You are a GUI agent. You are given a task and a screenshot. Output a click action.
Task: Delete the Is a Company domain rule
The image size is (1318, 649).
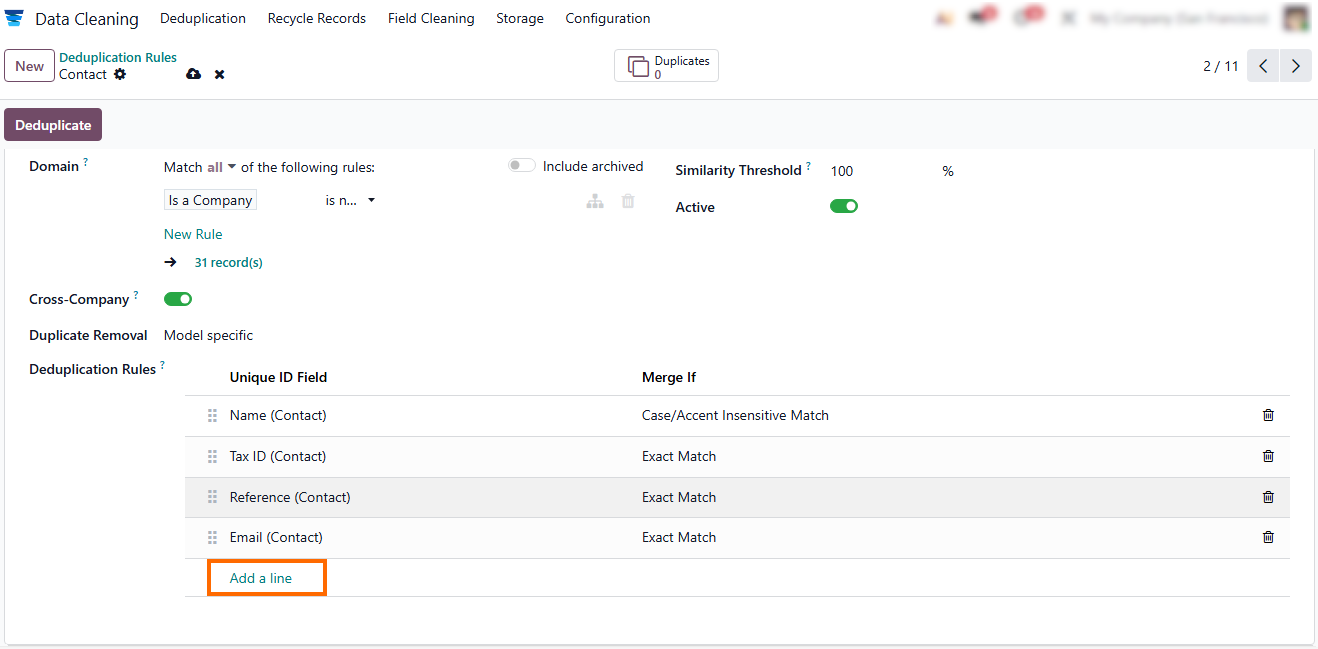click(x=628, y=201)
